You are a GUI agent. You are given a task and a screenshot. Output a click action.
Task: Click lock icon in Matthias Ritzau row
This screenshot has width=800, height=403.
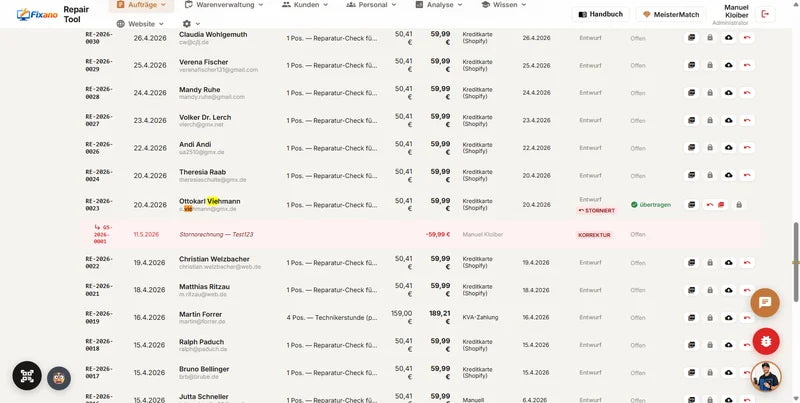coord(710,290)
